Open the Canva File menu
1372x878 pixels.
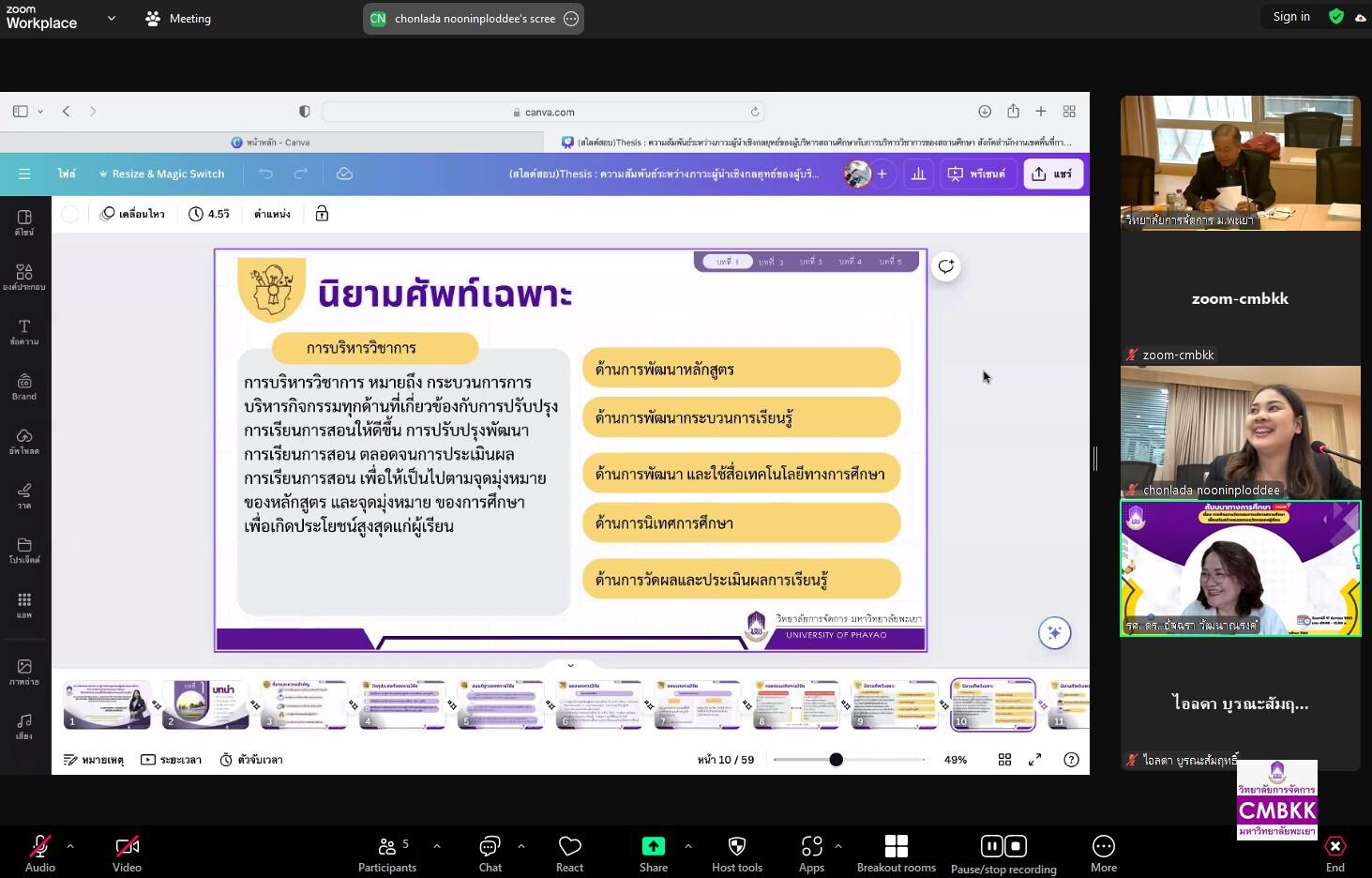pyautogui.click(x=67, y=174)
